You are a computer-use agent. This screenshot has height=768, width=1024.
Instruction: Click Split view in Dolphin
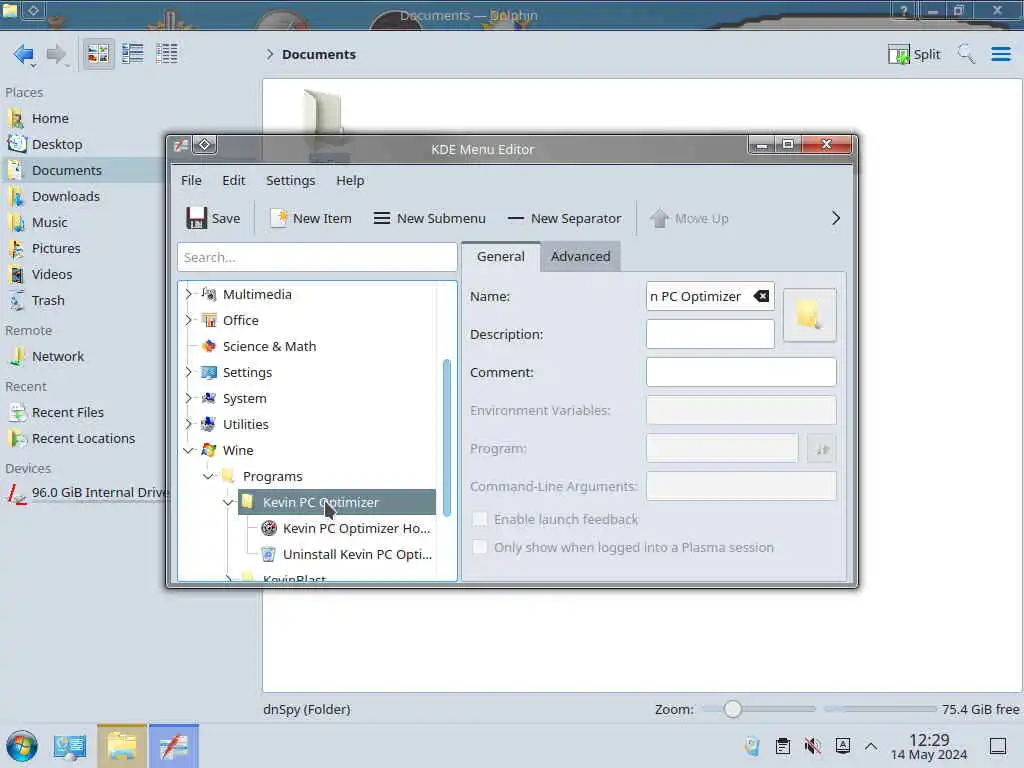[914, 54]
